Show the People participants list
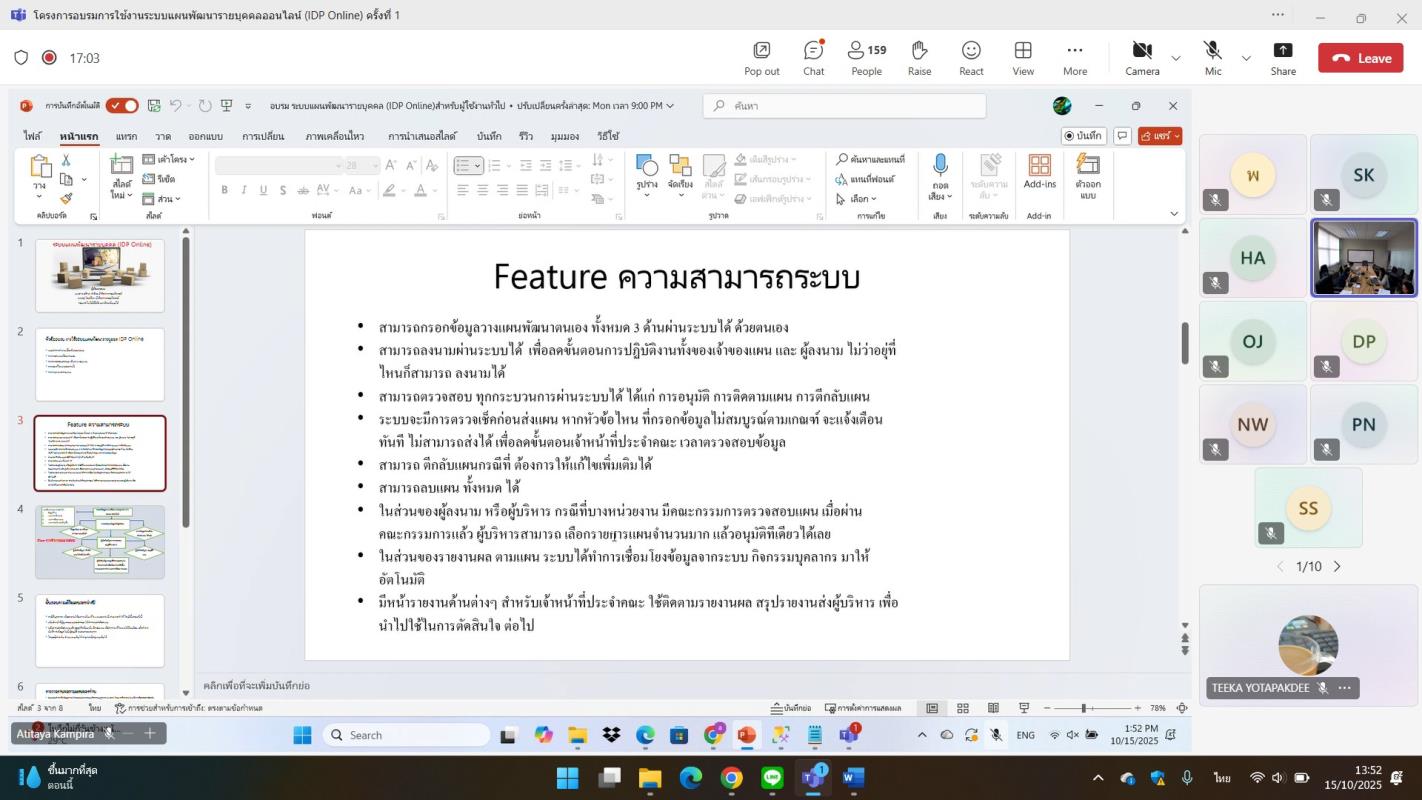1422x800 pixels. click(x=866, y=57)
